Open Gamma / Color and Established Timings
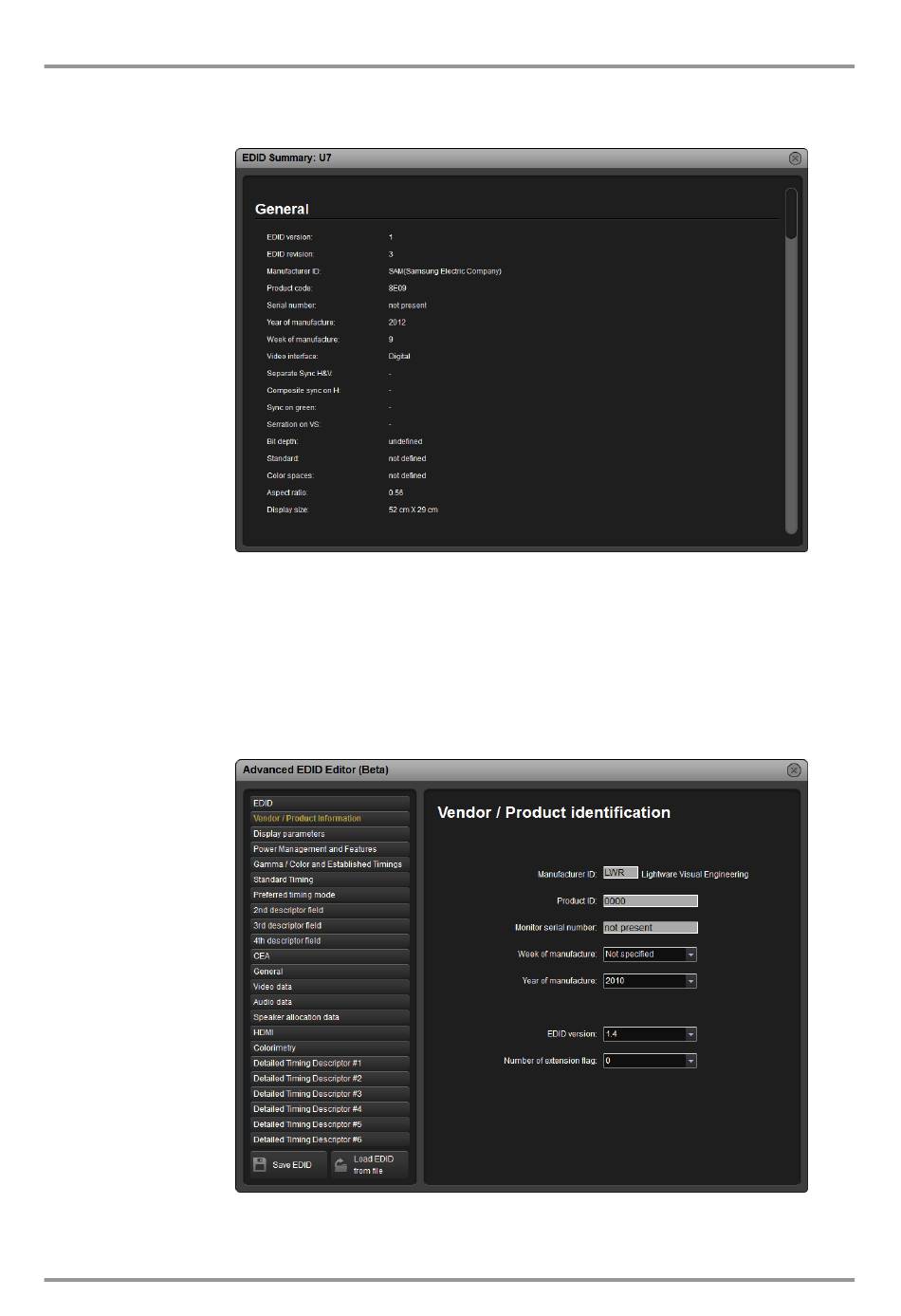901x1316 pixels. [330, 864]
